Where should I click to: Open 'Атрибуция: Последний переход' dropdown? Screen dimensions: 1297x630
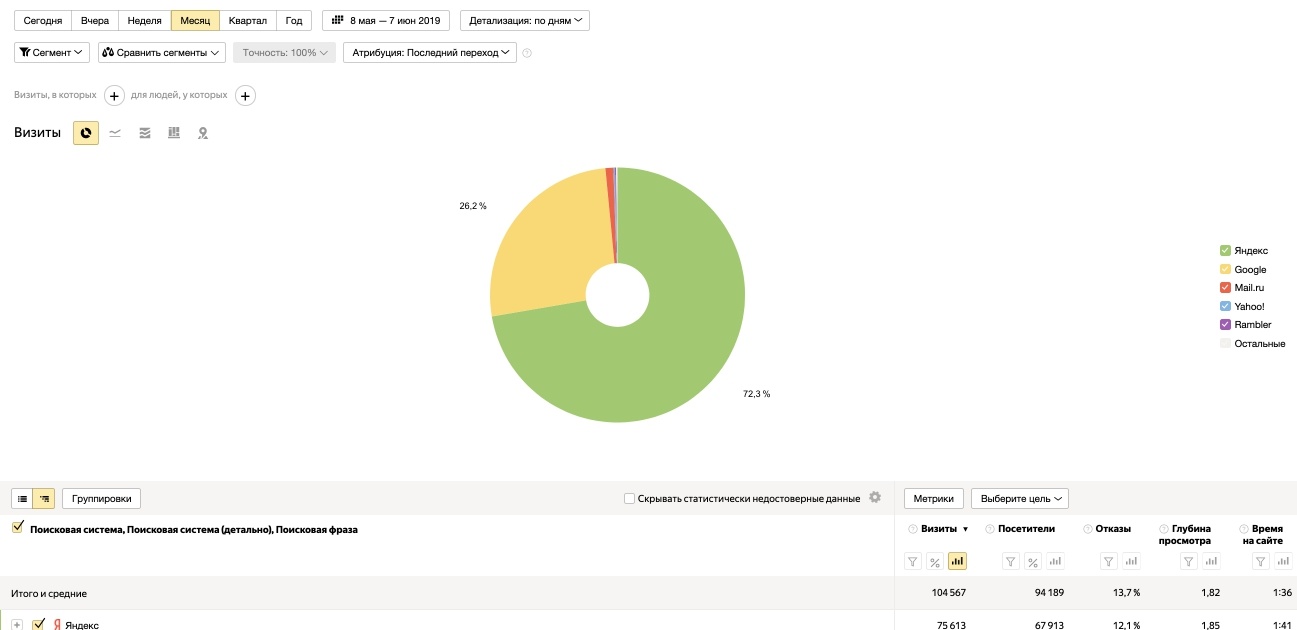pyautogui.click(x=430, y=52)
